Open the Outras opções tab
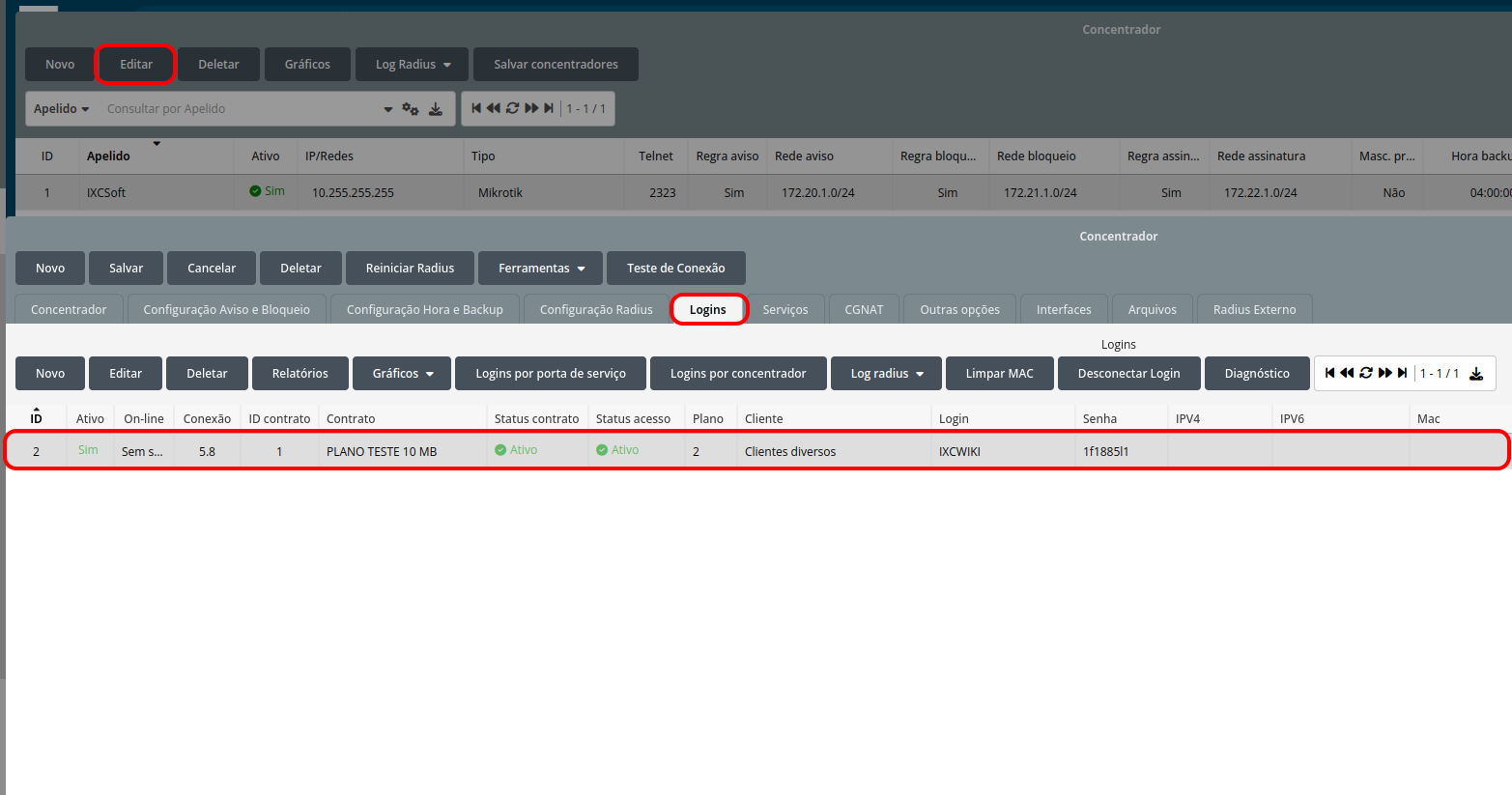This screenshot has width=1512, height=795. coord(960,309)
